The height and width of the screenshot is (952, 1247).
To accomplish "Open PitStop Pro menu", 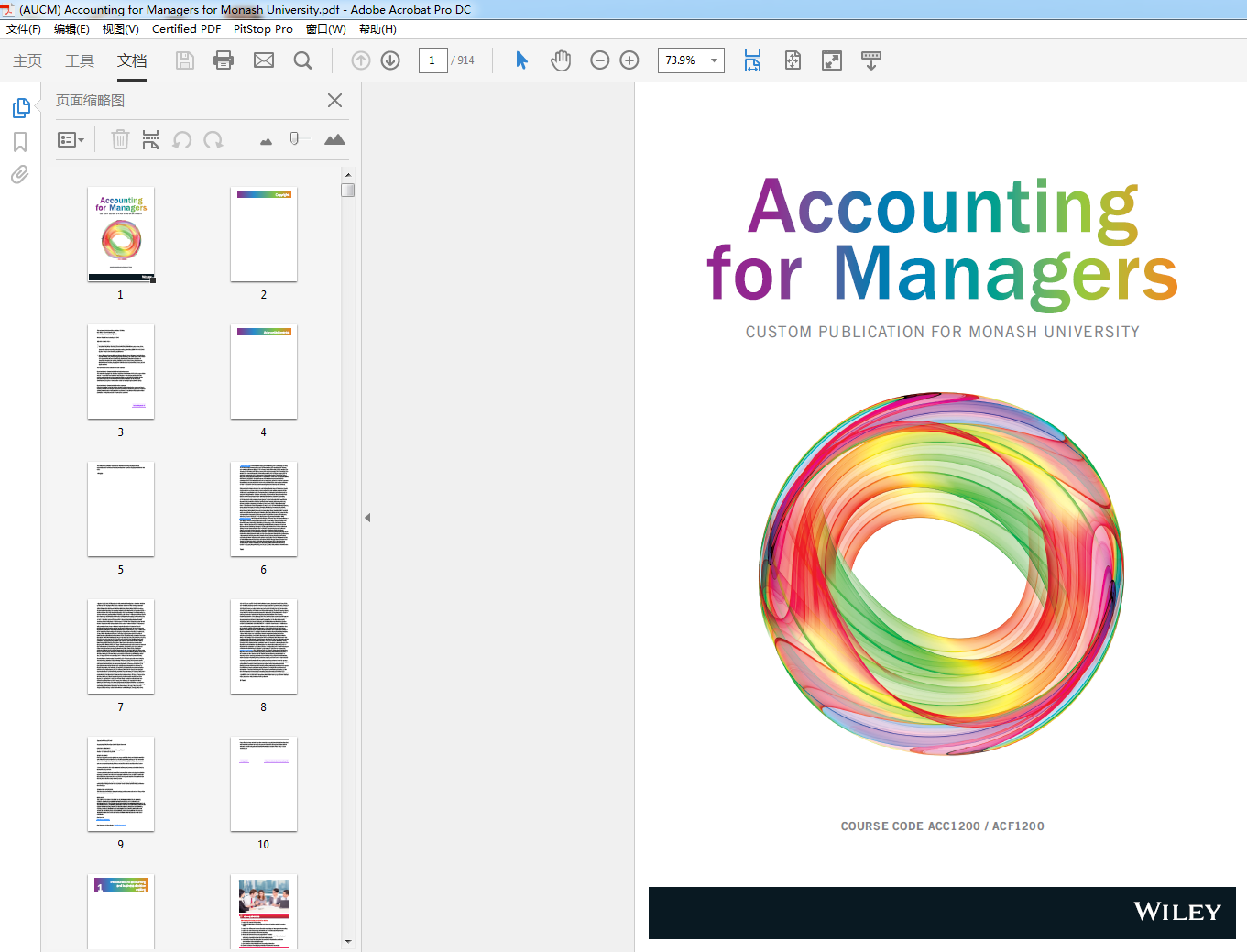I will click(x=263, y=29).
